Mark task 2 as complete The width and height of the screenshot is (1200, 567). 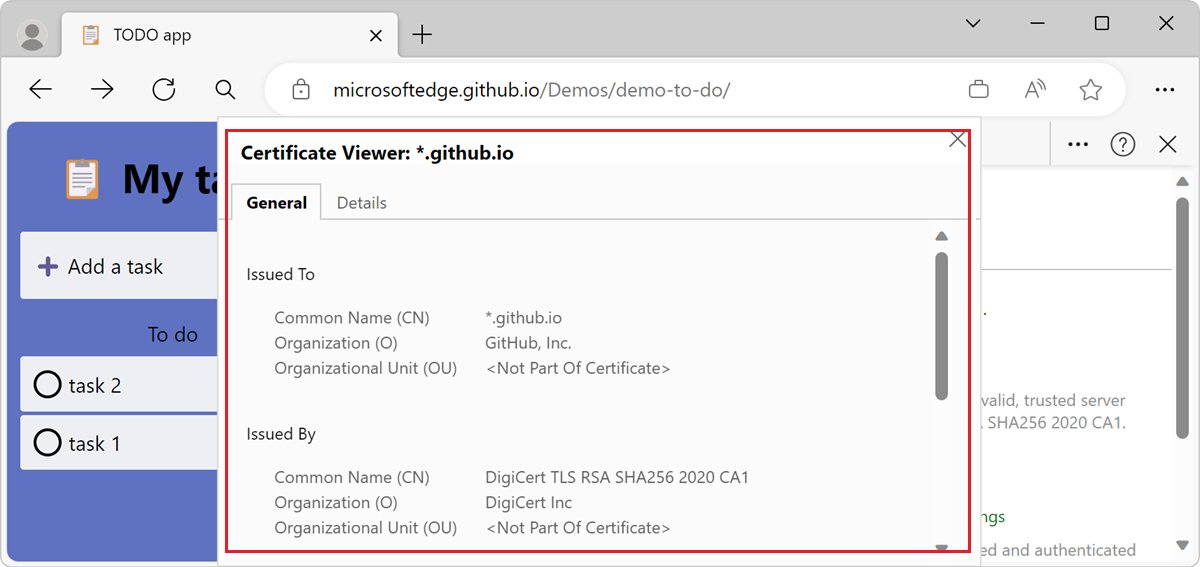(x=47, y=384)
